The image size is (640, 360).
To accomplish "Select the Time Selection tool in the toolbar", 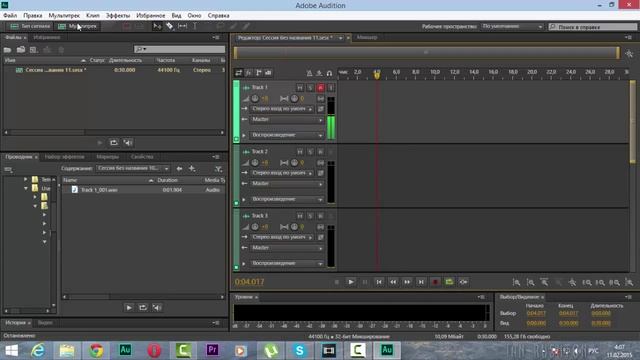I will (x=195, y=26).
